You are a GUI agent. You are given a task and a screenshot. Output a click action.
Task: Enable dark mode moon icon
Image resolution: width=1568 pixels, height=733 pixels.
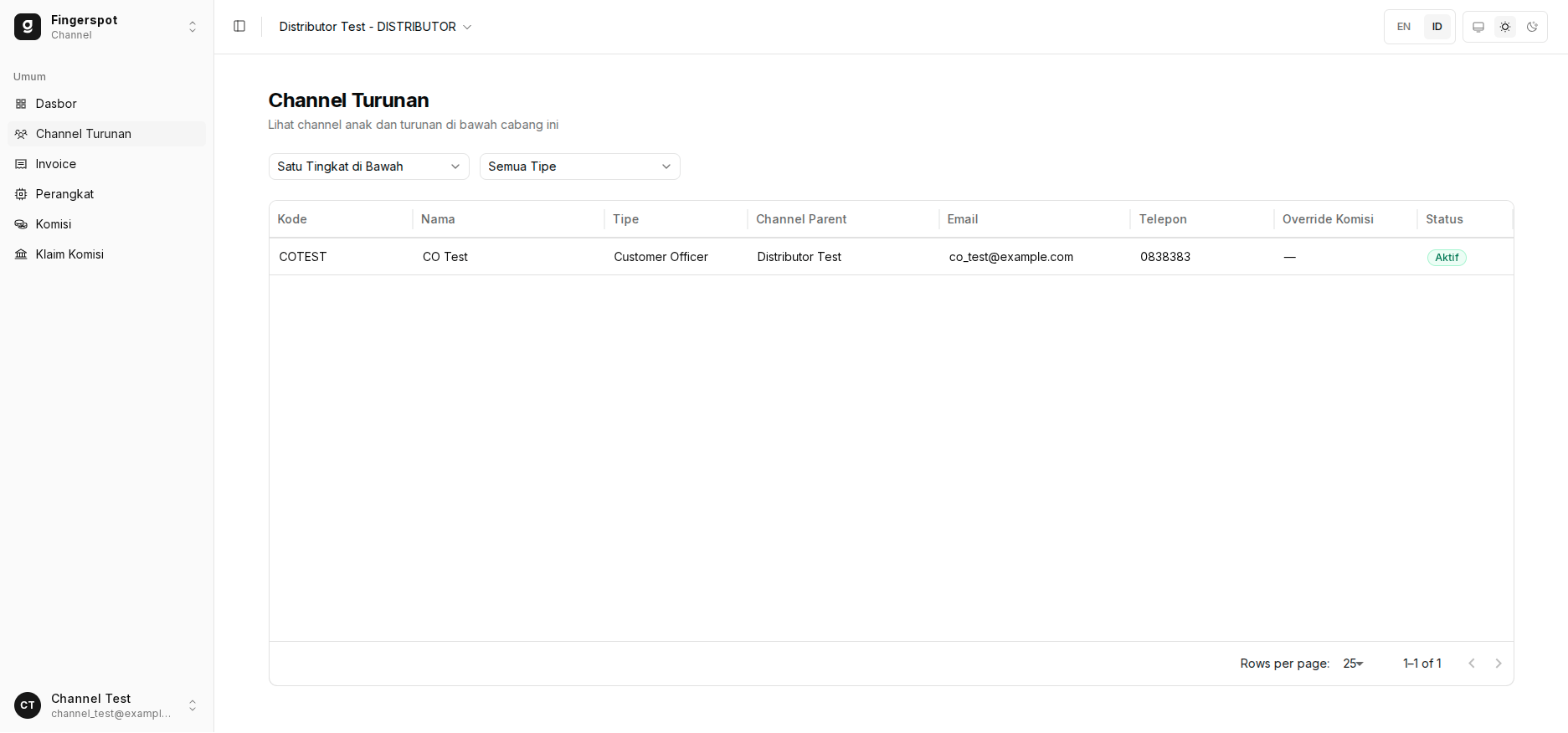(x=1532, y=27)
